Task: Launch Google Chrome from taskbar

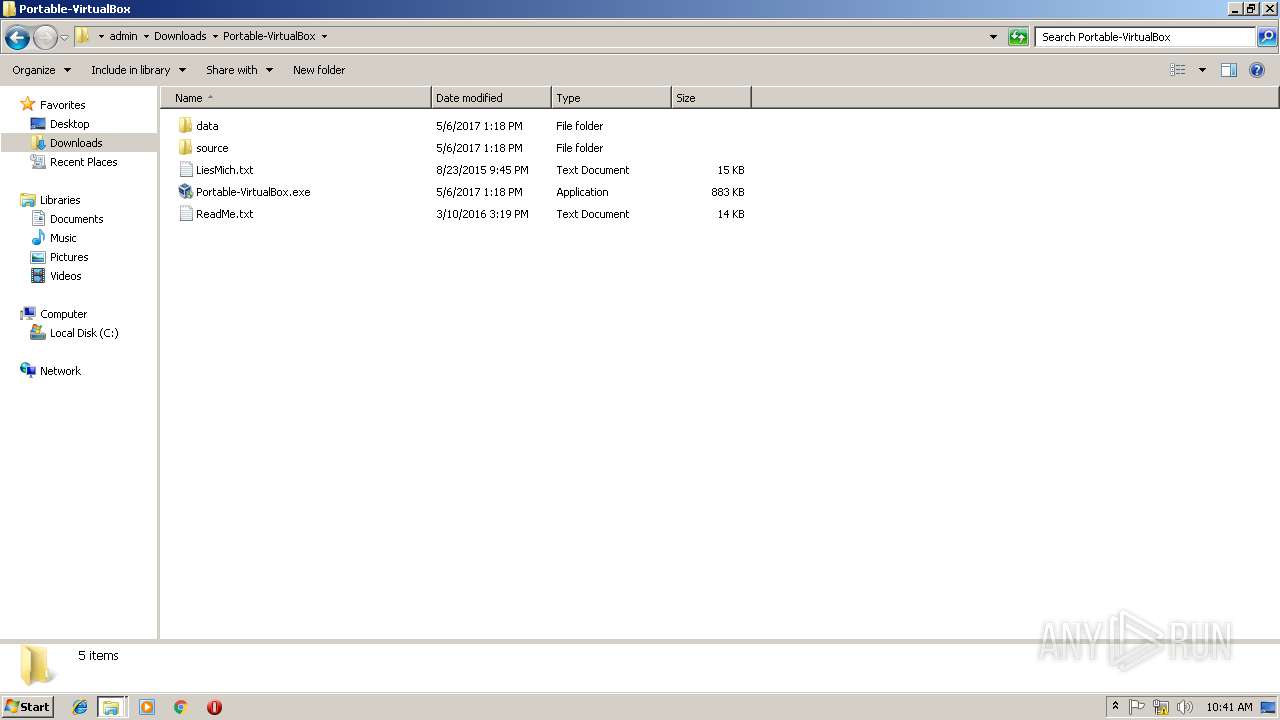Action: click(x=180, y=707)
